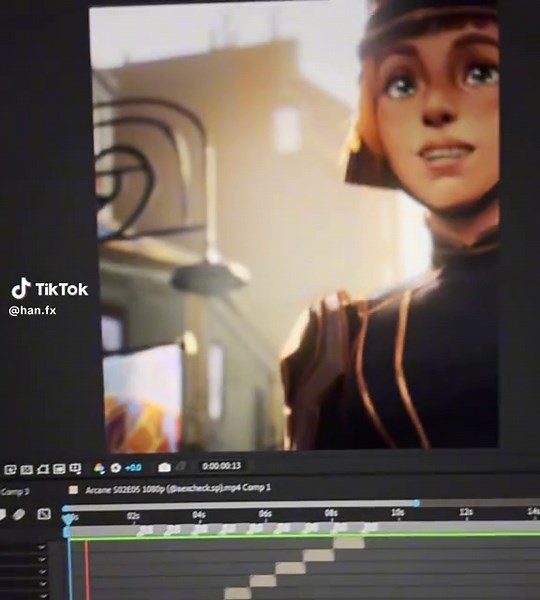
Task: Click the 10s mark on time ruler
Action: coord(398,513)
